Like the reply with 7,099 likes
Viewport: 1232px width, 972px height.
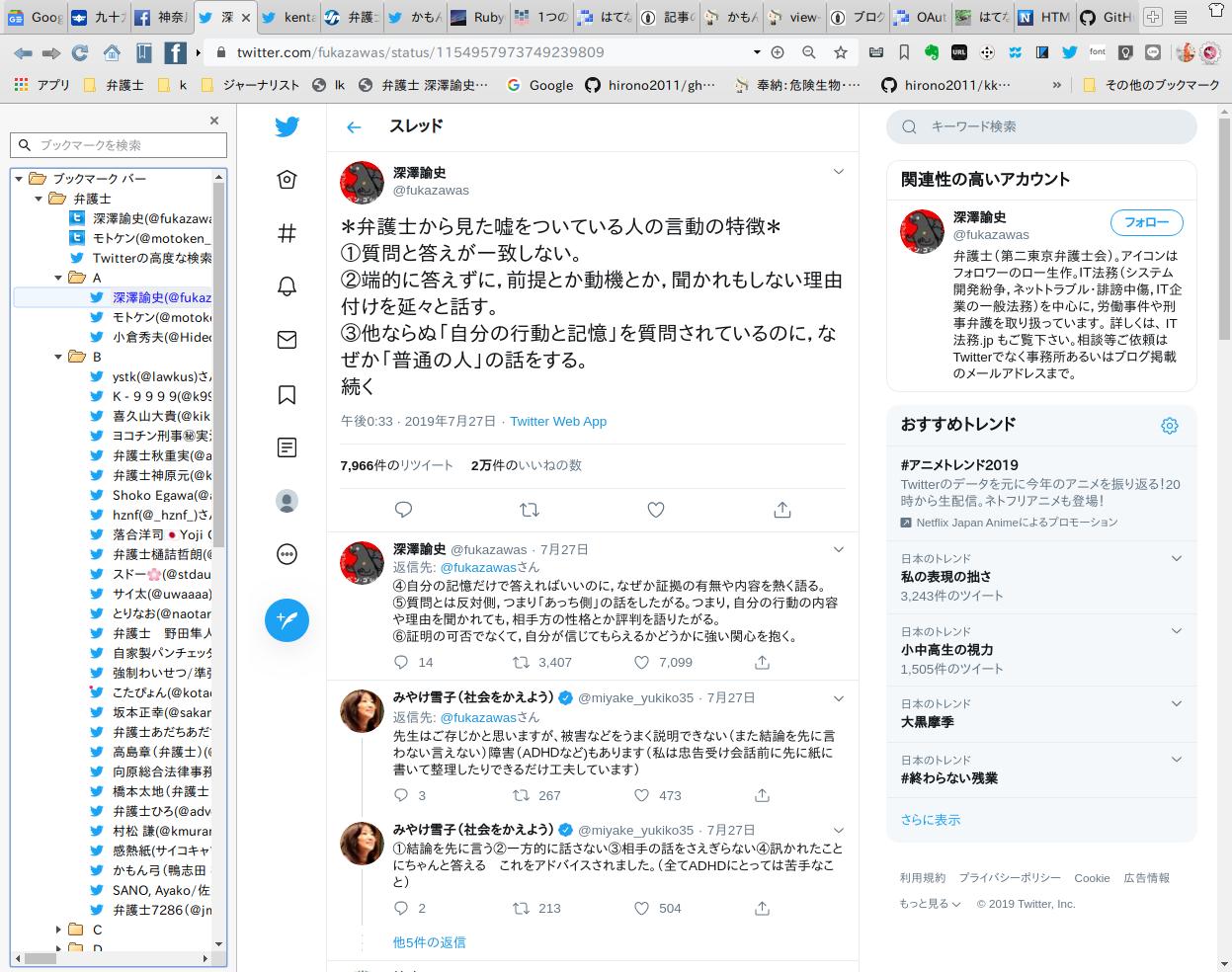coord(641,662)
